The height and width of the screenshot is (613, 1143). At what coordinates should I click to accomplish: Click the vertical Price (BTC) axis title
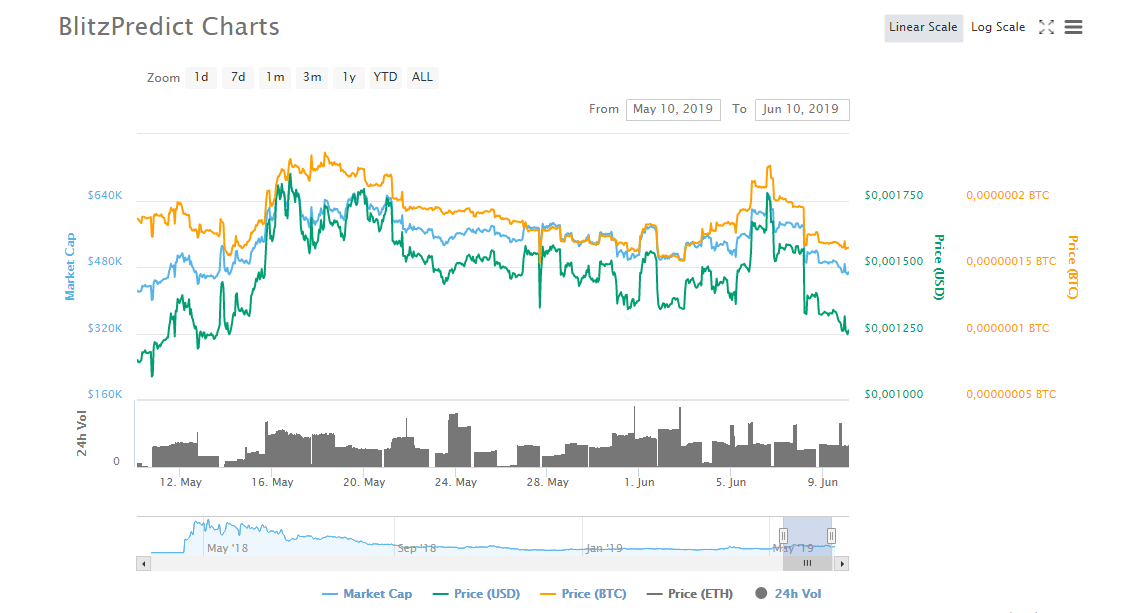point(1072,267)
